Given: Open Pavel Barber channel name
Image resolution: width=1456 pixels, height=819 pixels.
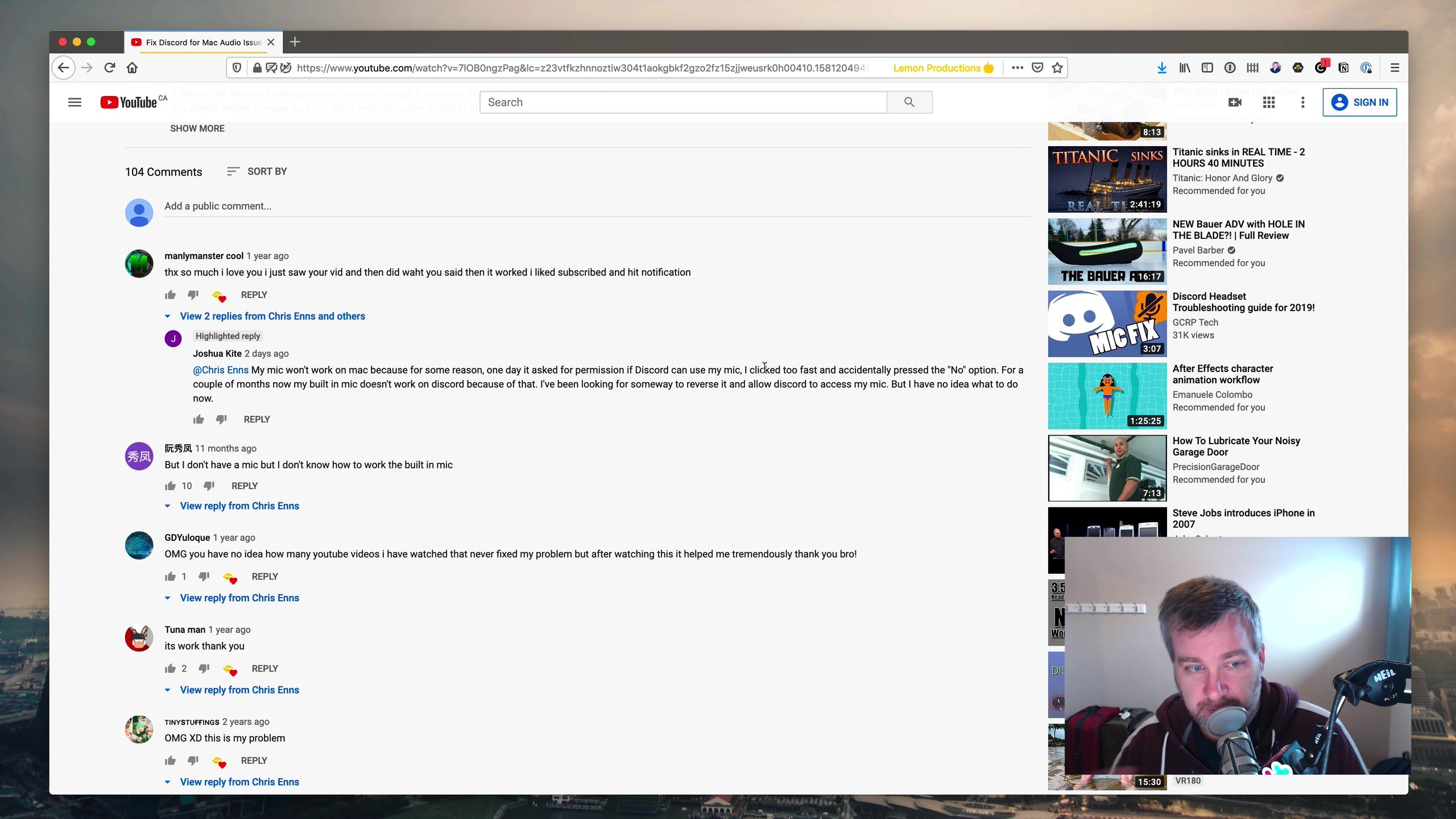Looking at the screenshot, I should [x=1198, y=250].
